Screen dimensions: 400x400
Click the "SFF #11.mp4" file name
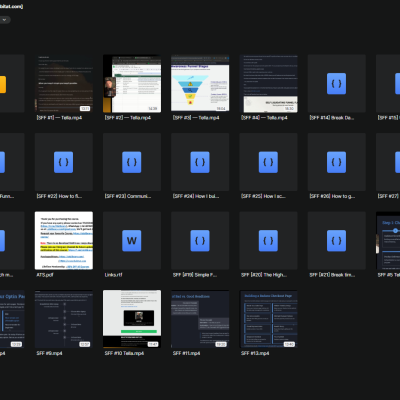point(186,353)
